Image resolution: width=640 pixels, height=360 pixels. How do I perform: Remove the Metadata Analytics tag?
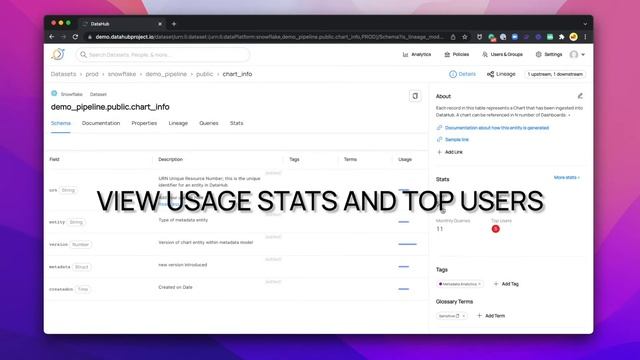pyautogui.click(x=480, y=284)
